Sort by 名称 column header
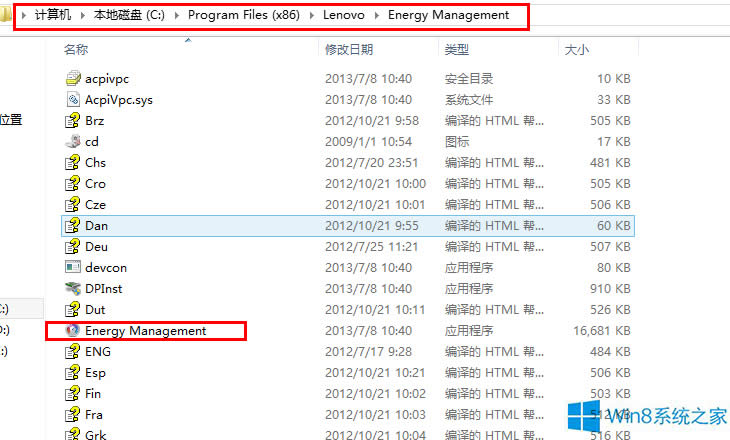Screen dimensions: 730x440 coord(76,49)
